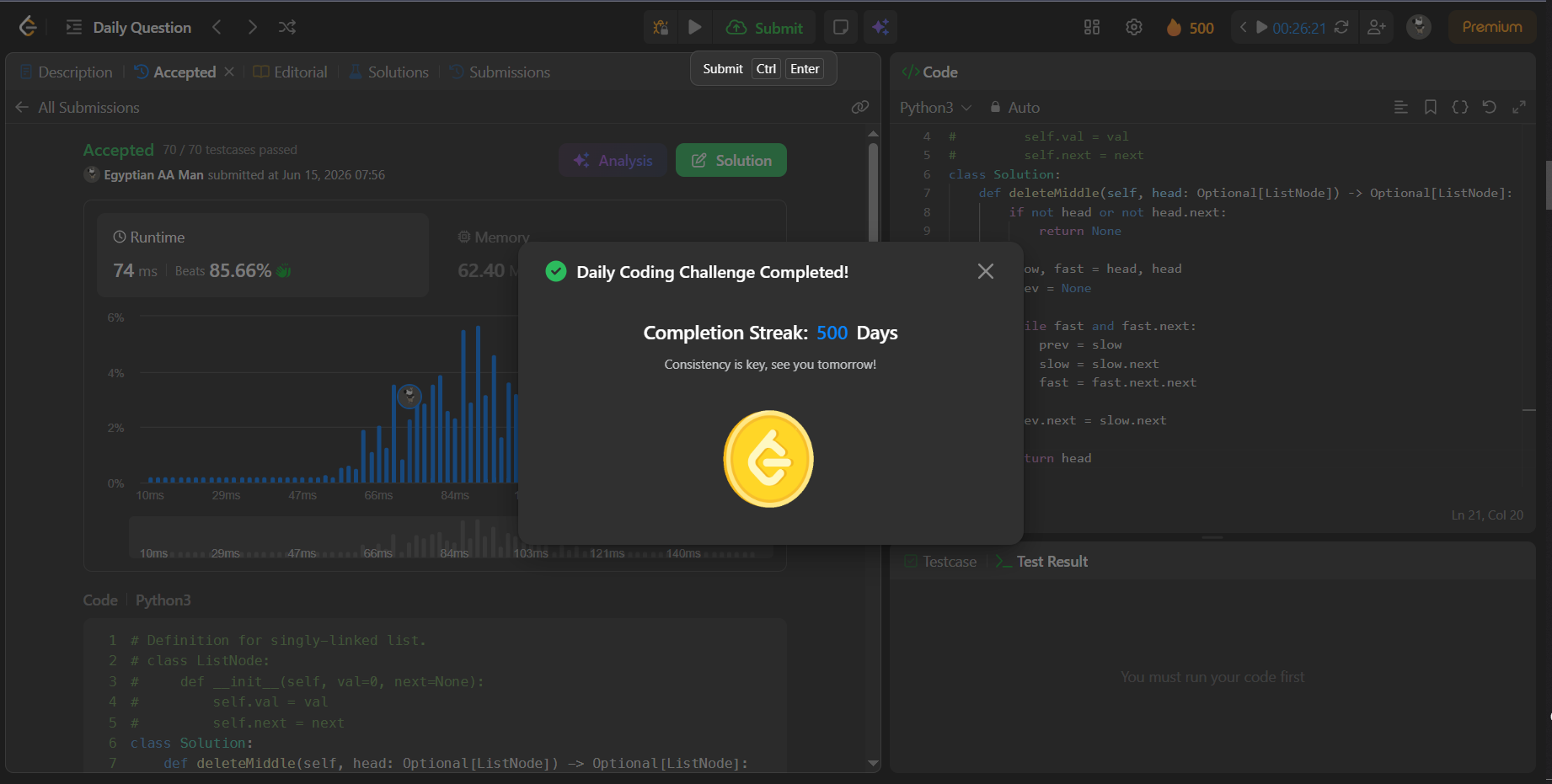Click "You must run your code first" message
1552x784 pixels.
point(1212,677)
